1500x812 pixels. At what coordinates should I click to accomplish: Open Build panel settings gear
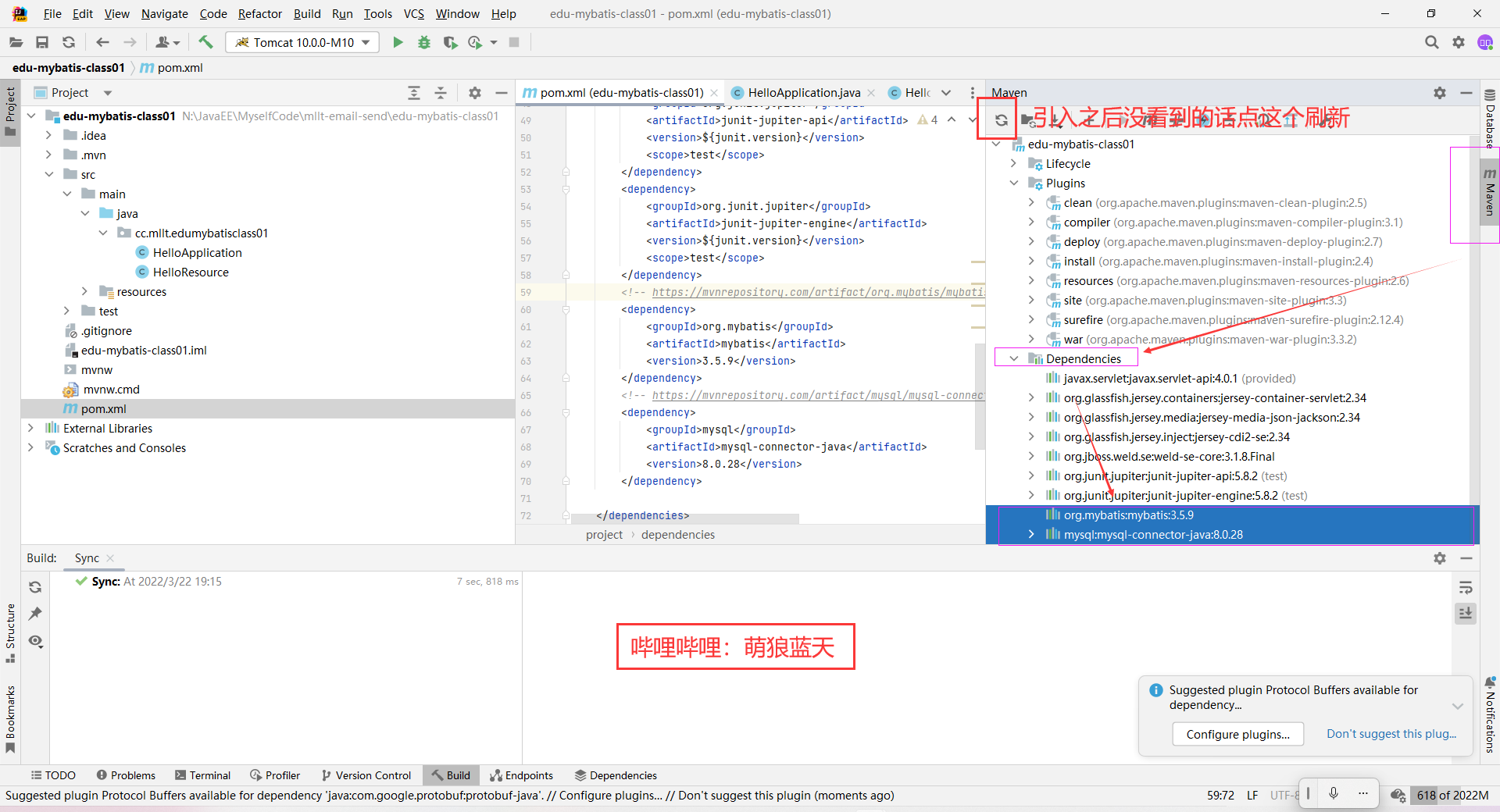pos(1439,558)
